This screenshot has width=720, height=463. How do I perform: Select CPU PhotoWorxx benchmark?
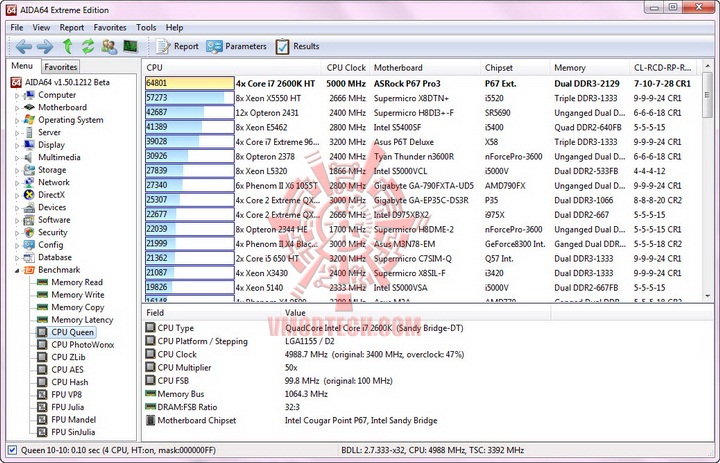[x=83, y=345]
